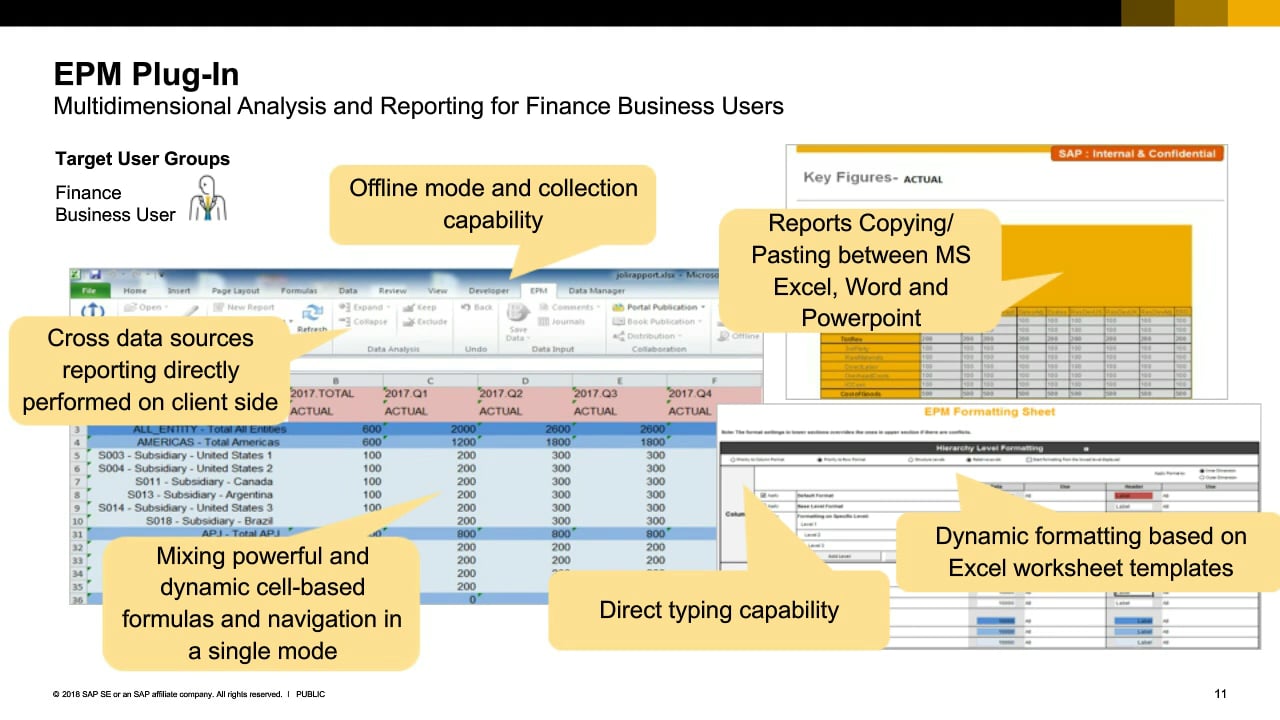The image size is (1280, 720).
Task: Select the Inner Dimension radio button
Action: pos(1201,469)
